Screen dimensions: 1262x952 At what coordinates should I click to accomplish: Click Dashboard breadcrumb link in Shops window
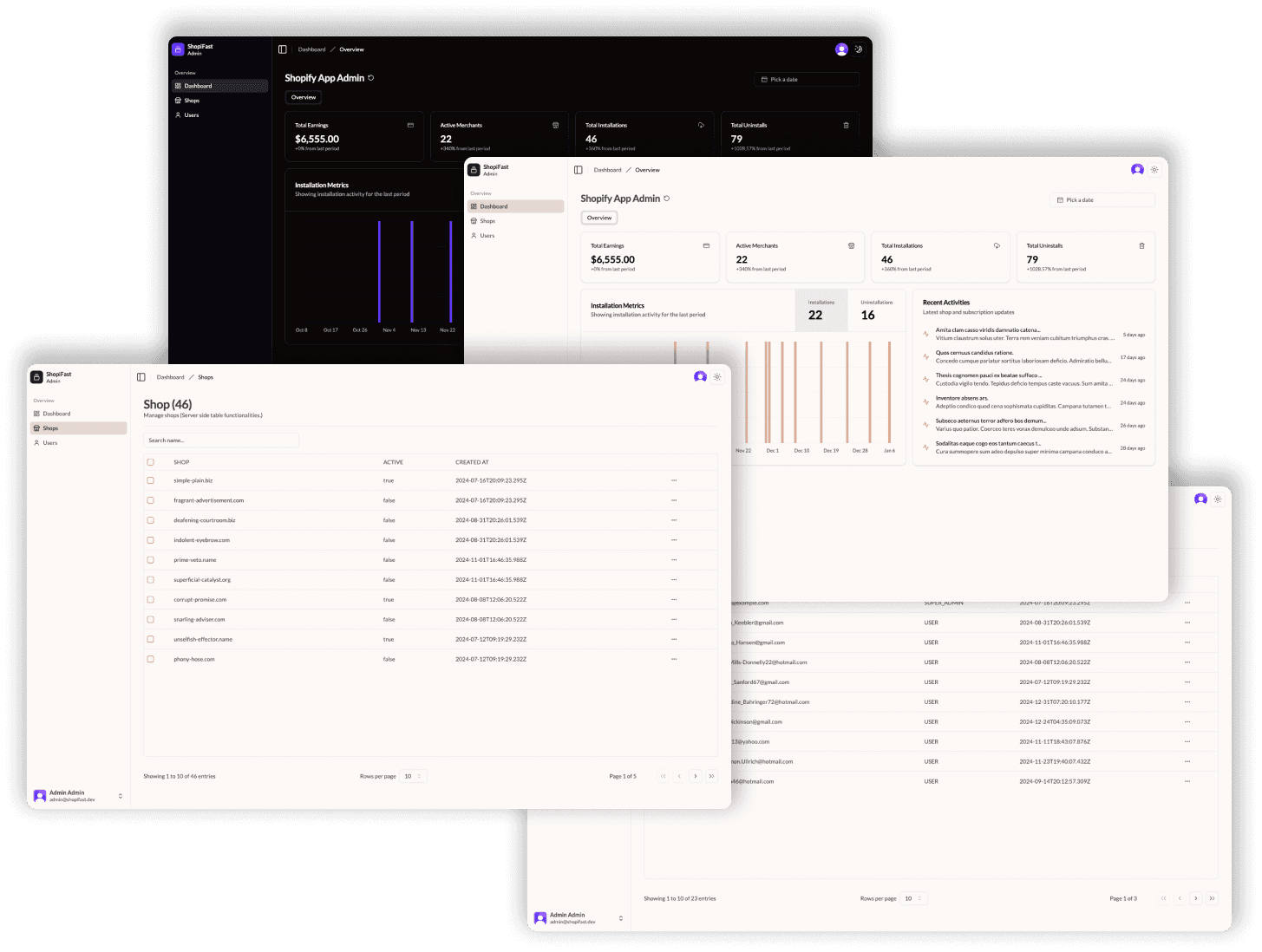click(171, 377)
